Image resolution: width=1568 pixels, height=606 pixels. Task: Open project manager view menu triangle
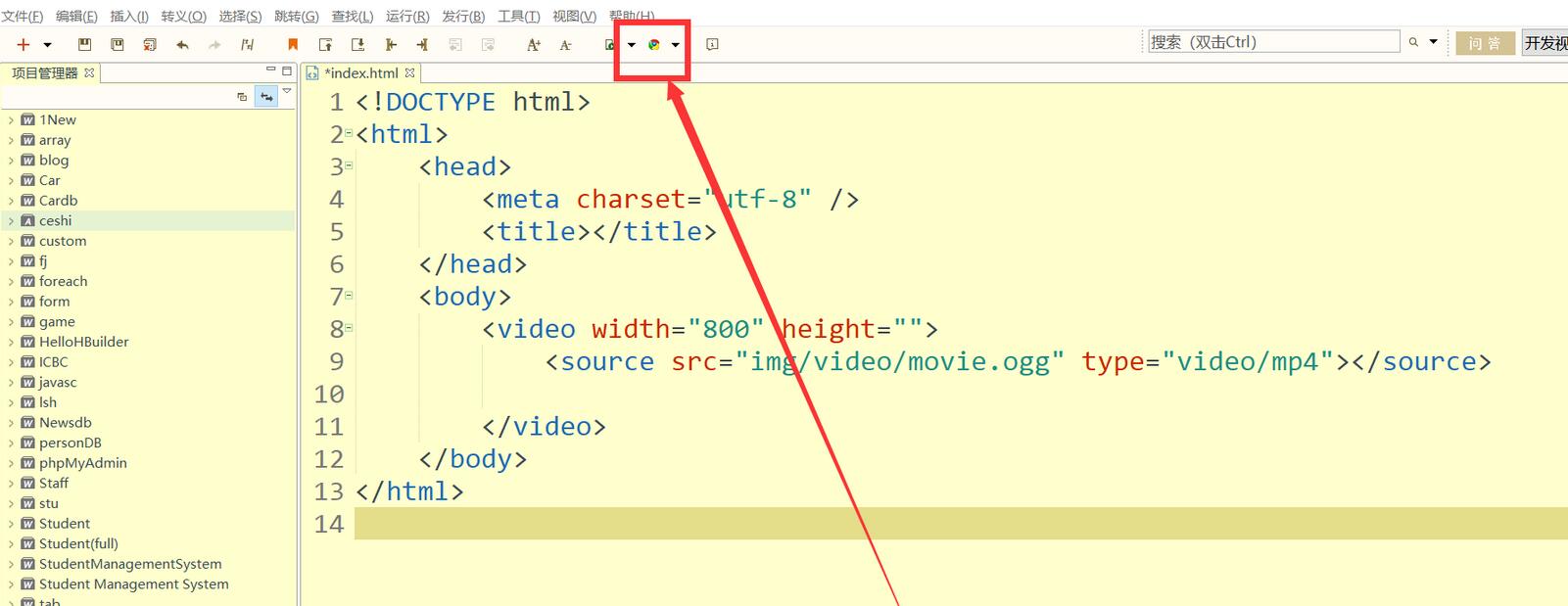tap(287, 91)
